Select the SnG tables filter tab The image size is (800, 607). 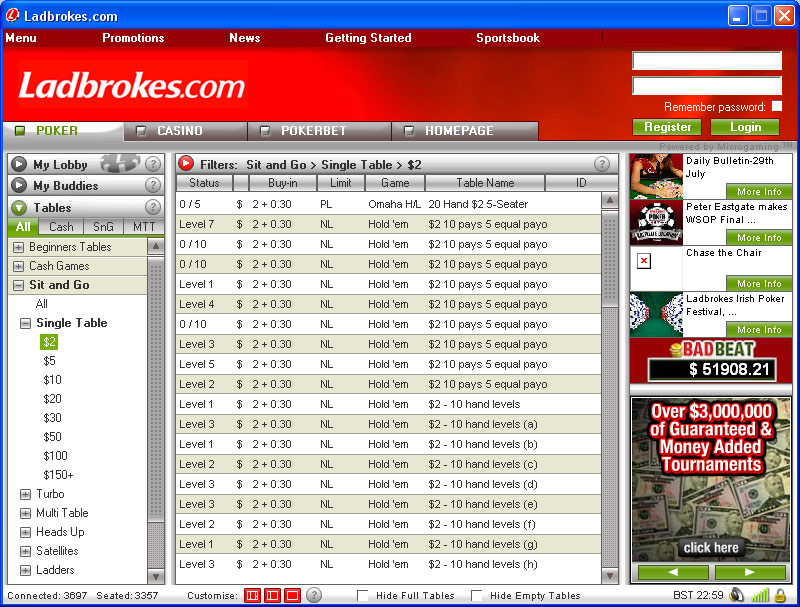coord(103,226)
